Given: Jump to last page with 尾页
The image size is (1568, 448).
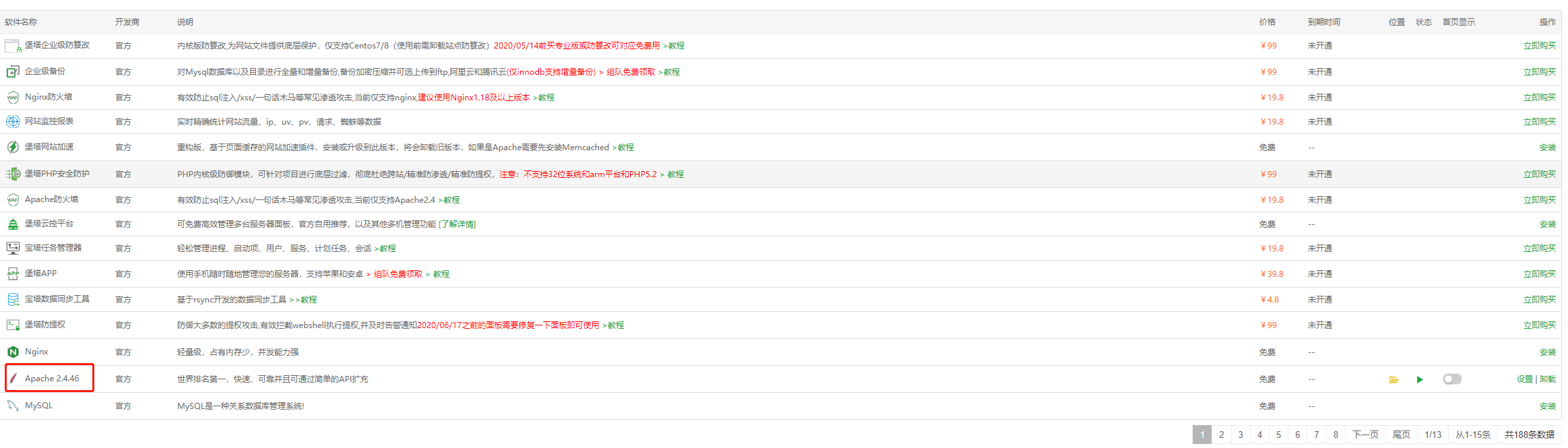Looking at the screenshot, I should coord(1401,435).
